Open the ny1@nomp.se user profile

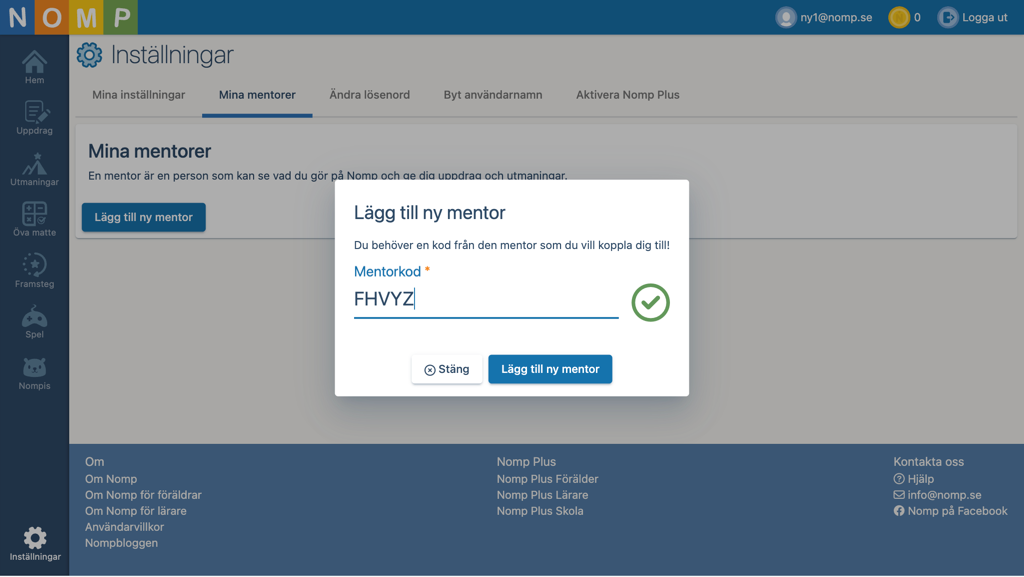[824, 18]
